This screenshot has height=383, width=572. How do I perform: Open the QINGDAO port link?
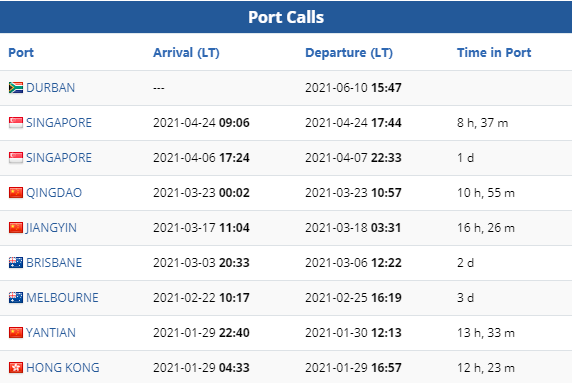[x=54, y=193]
